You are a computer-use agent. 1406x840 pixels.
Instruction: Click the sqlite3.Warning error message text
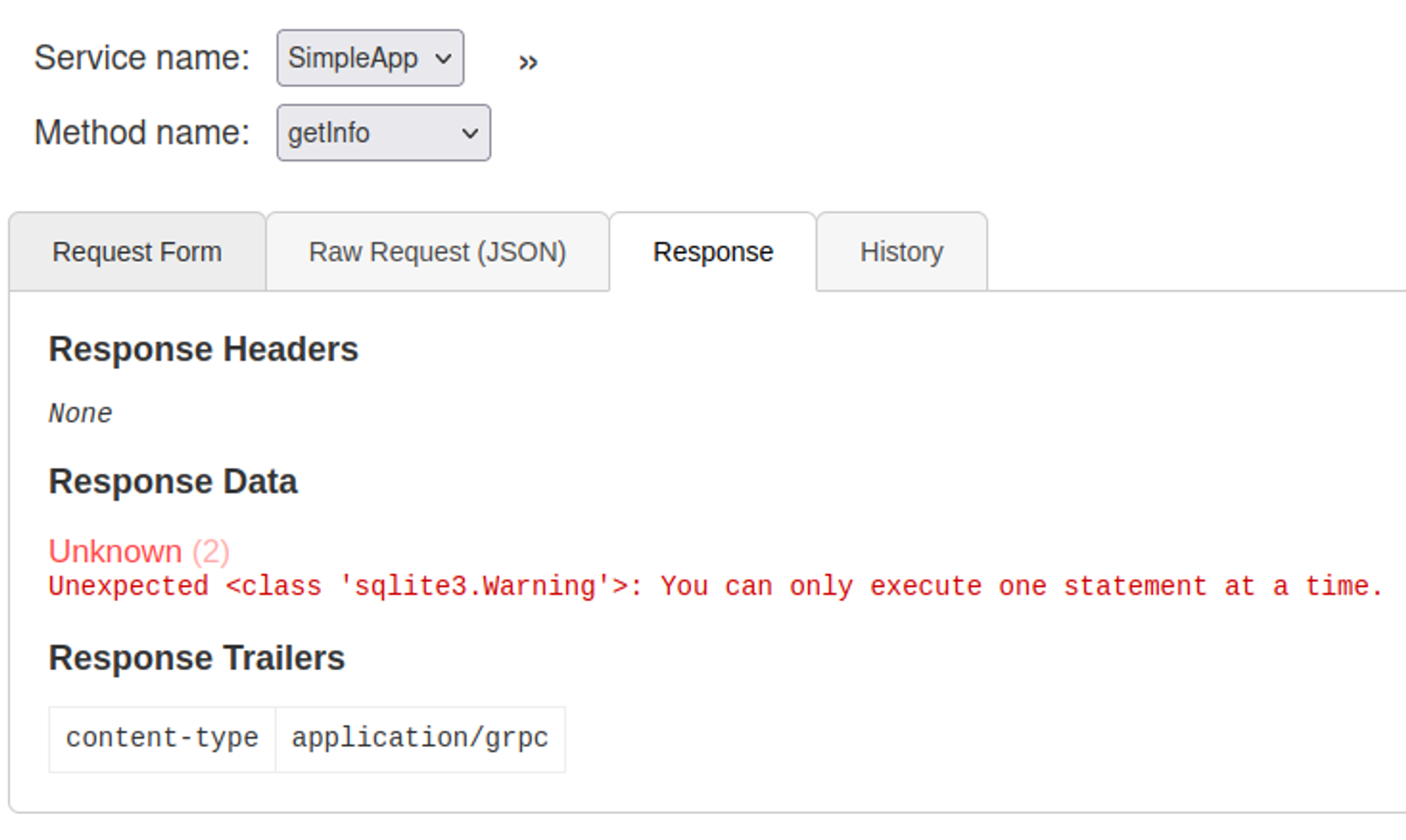[716, 586]
